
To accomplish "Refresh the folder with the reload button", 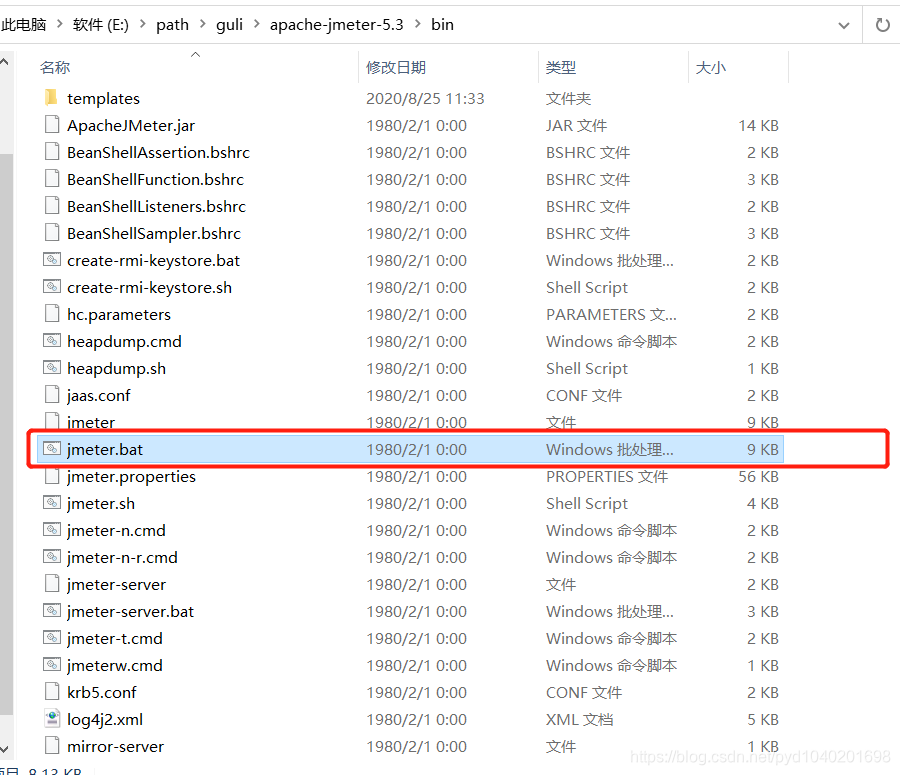I will pos(882,25).
